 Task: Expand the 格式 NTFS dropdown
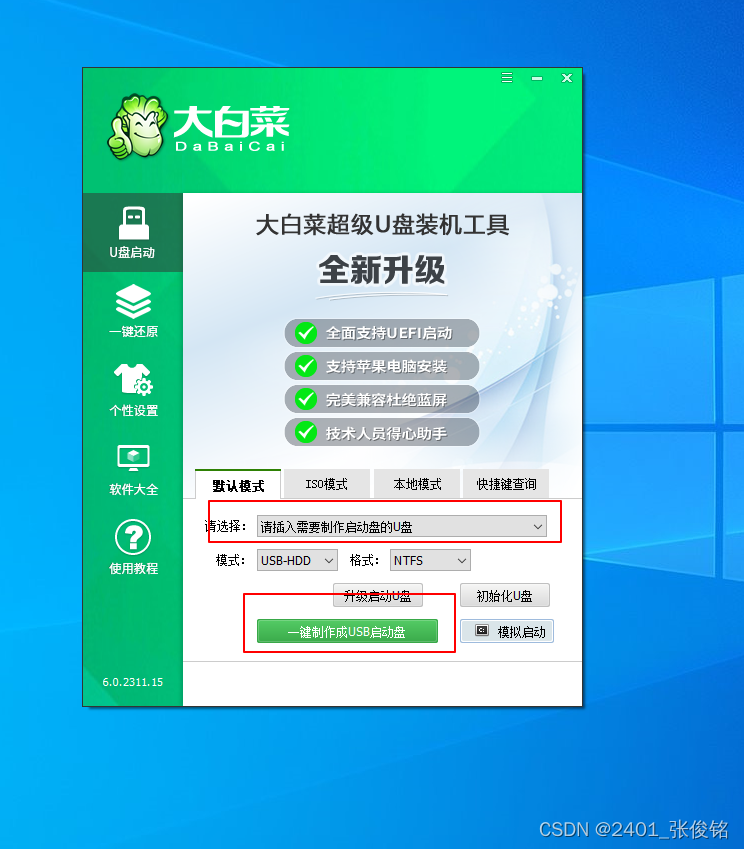tap(430, 560)
